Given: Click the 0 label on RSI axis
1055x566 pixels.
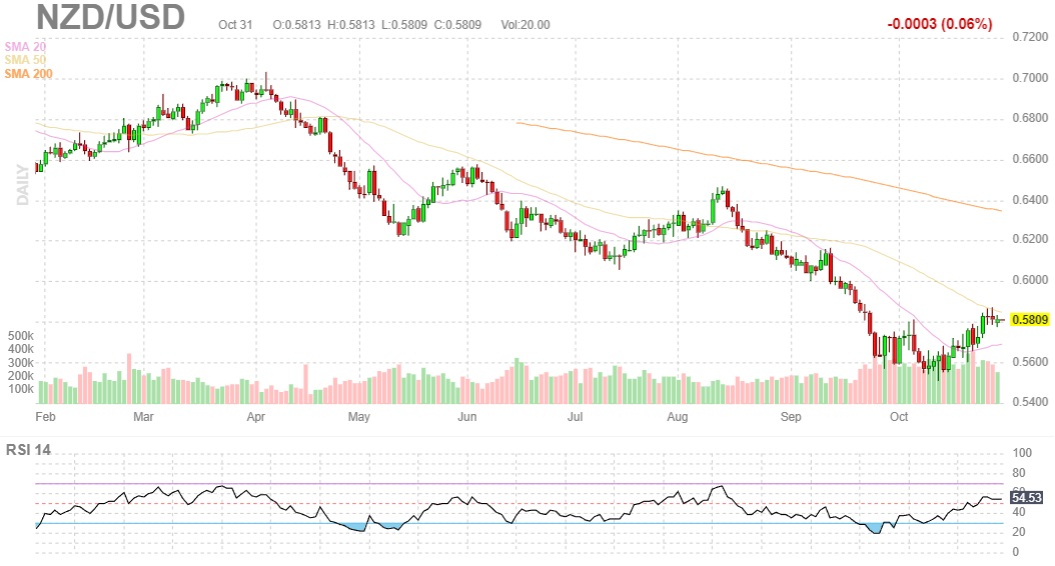Looking at the screenshot, I should [x=1016, y=552].
